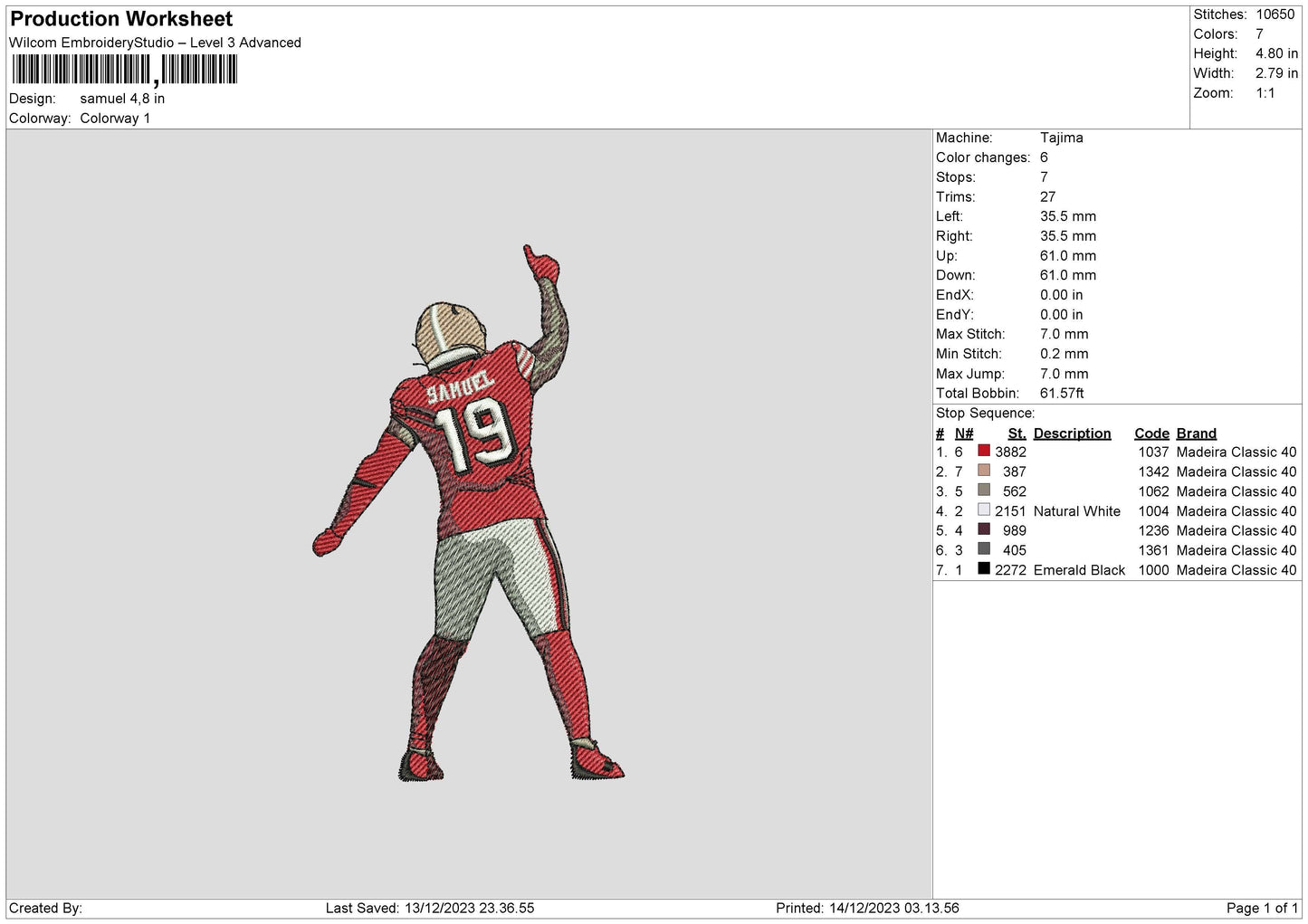Click the Min Stitch value '0.2 mm'
1308x924 pixels.
click(x=1065, y=354)
